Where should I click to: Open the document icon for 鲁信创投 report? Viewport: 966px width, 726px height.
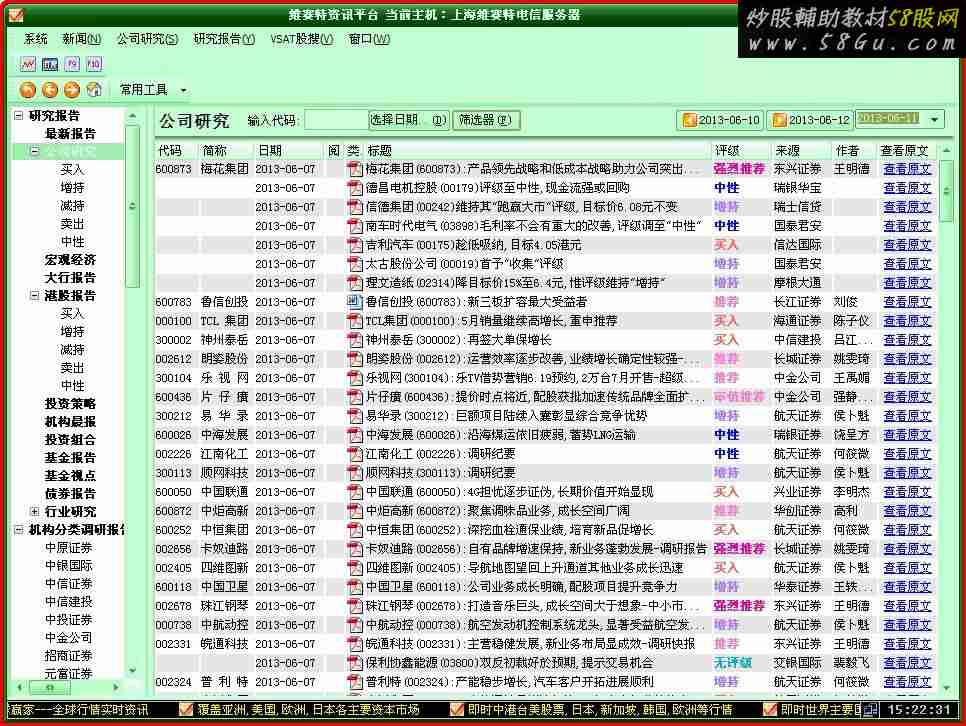click(355, 302)
